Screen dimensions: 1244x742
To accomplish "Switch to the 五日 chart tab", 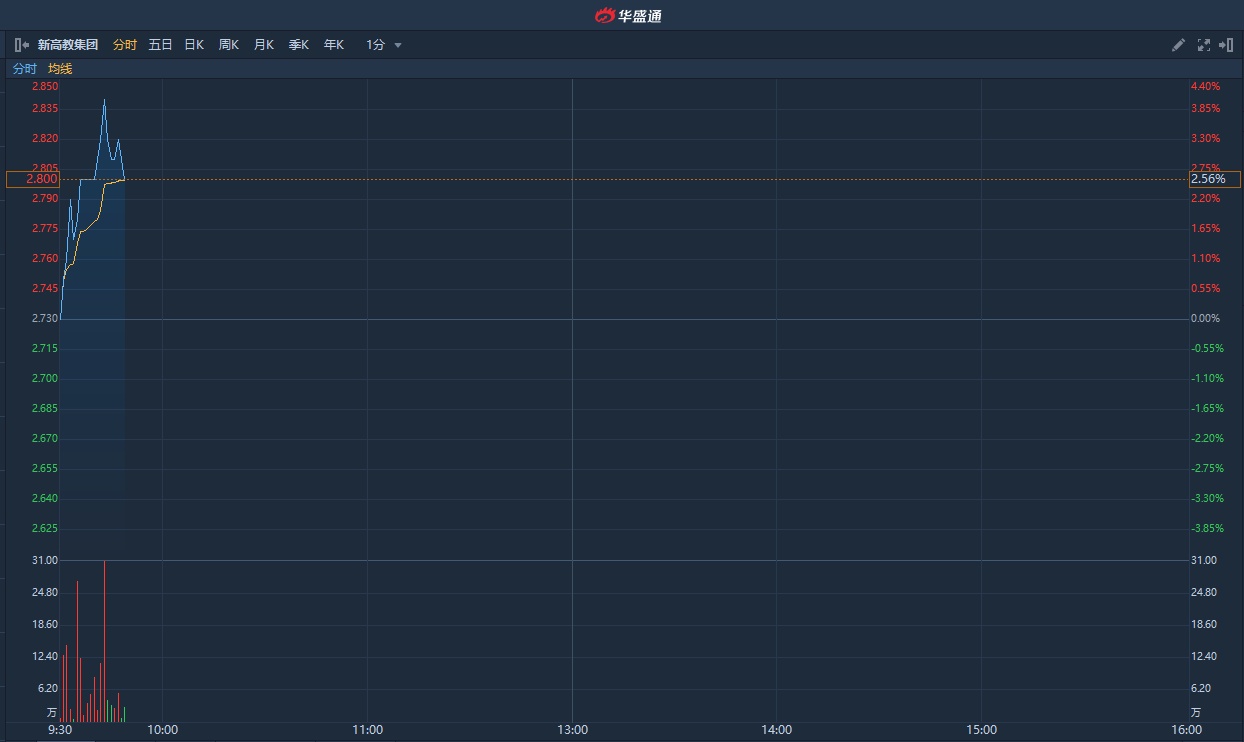I will coord(160,45).
